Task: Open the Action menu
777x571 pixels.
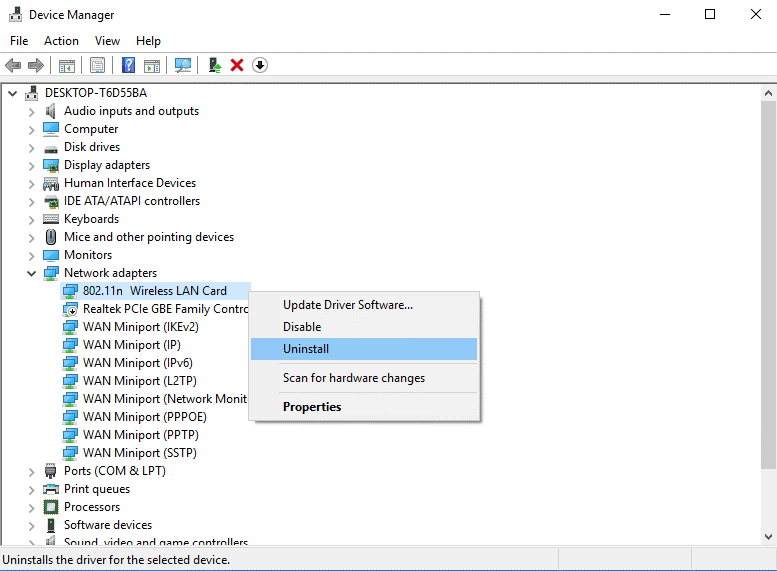Action: [x=61, y=41]
